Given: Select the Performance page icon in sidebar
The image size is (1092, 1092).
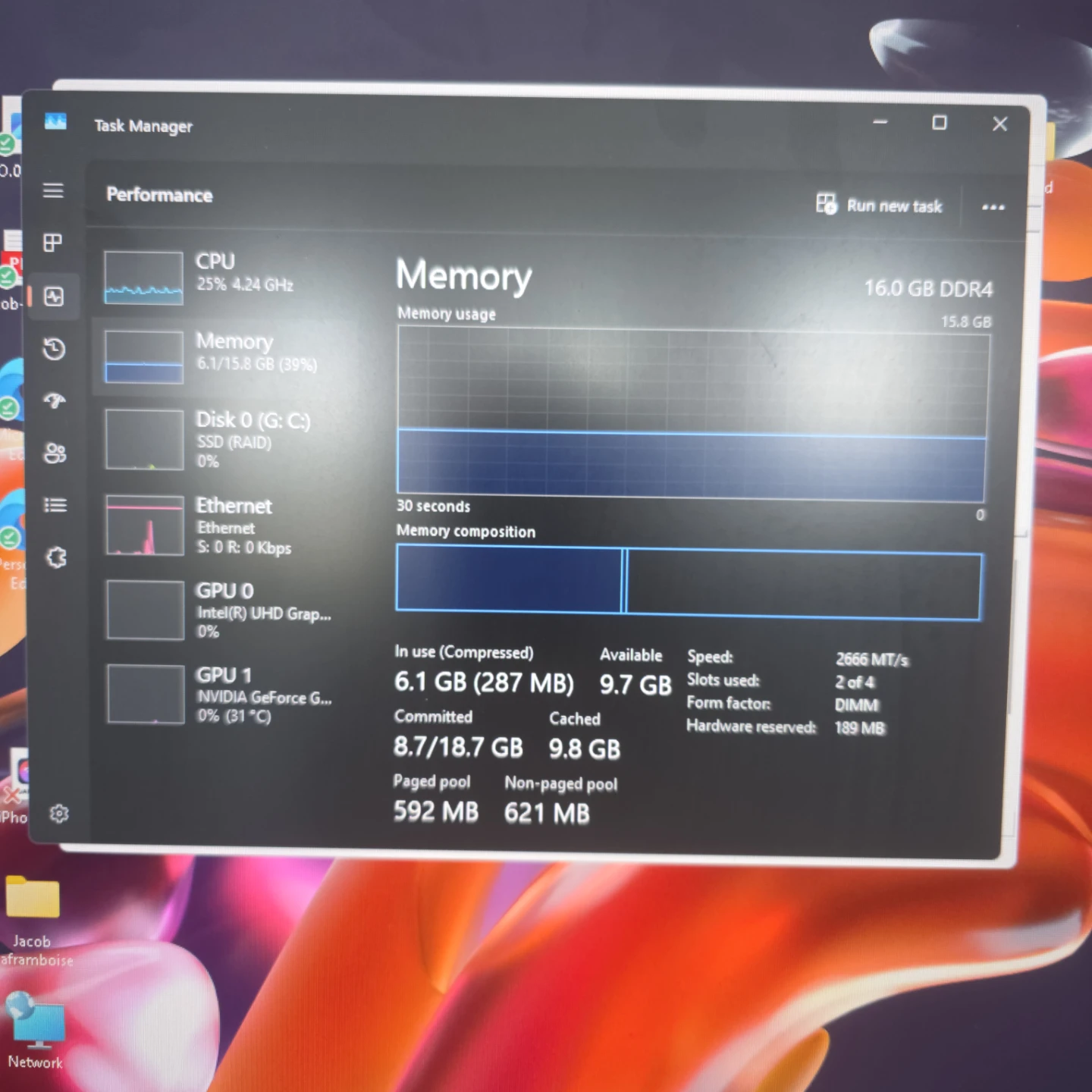Looking at the screenshot, I should click(54, 296).
